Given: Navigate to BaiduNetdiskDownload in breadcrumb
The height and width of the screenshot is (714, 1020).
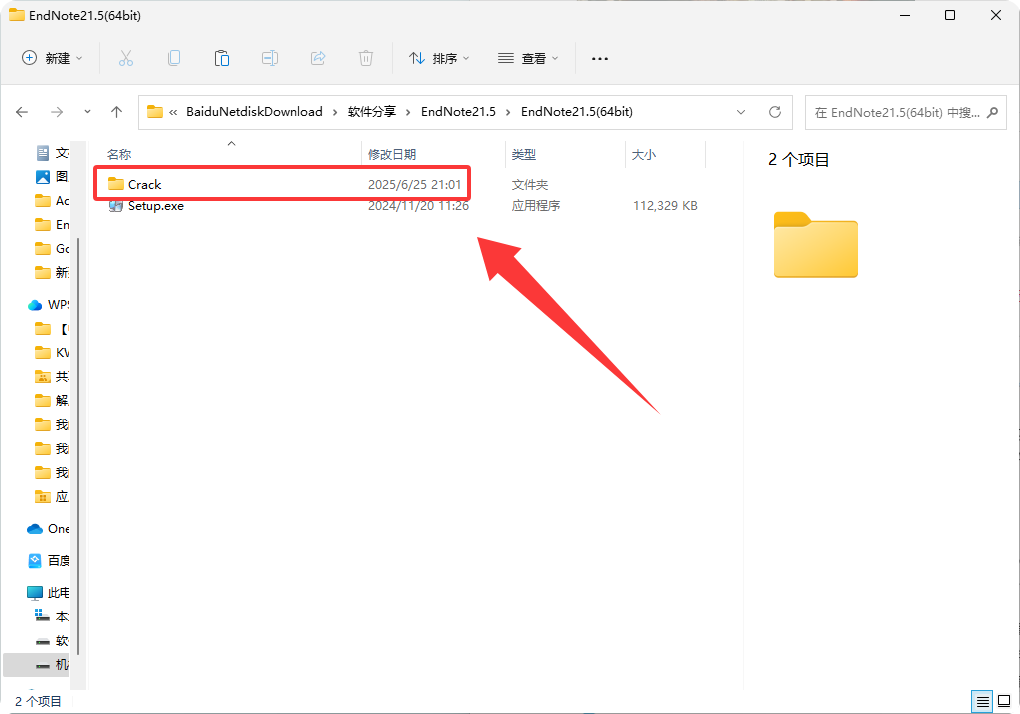Looking at the screenshot, I should 254,112.
